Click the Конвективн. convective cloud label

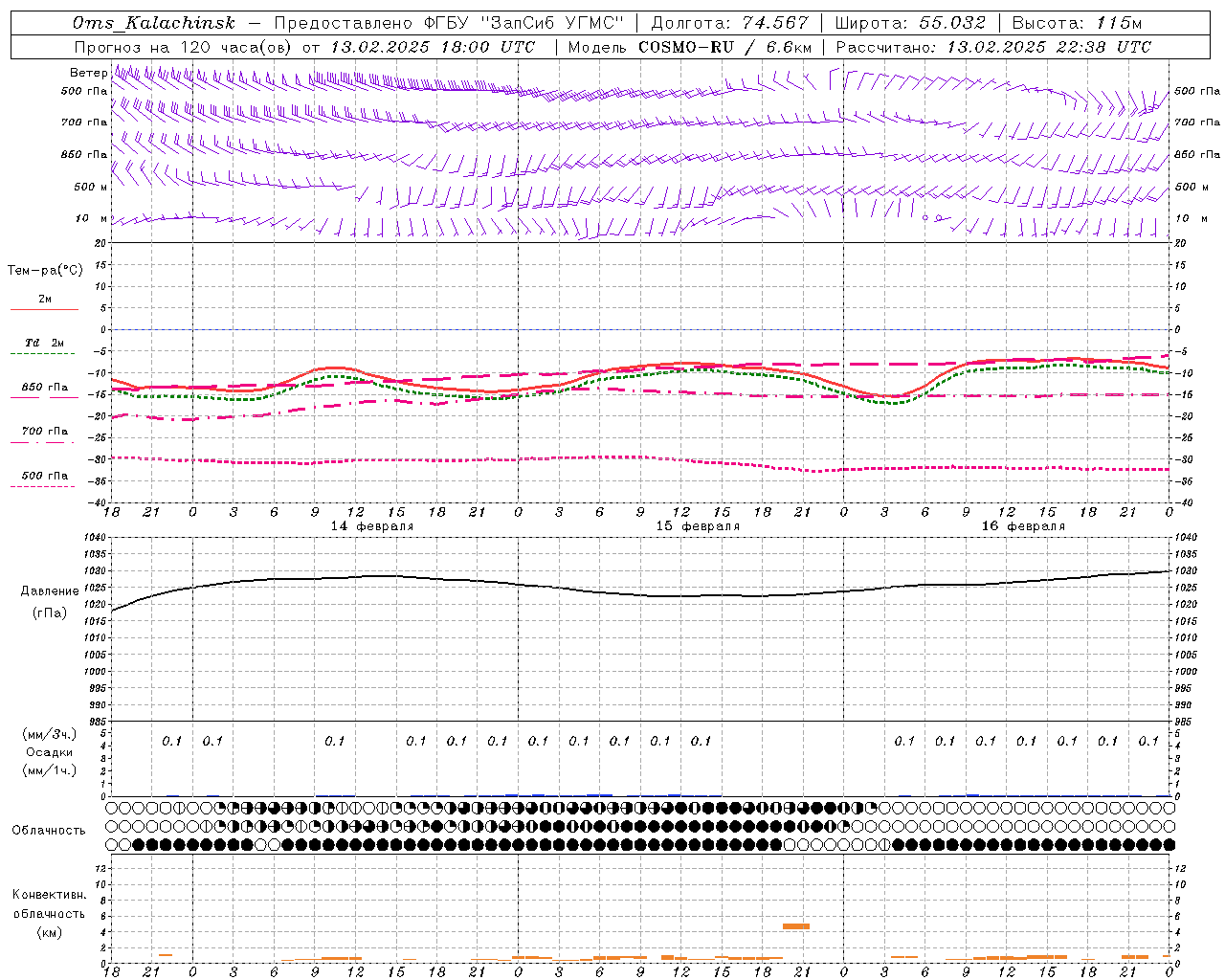tap(49, 895)
